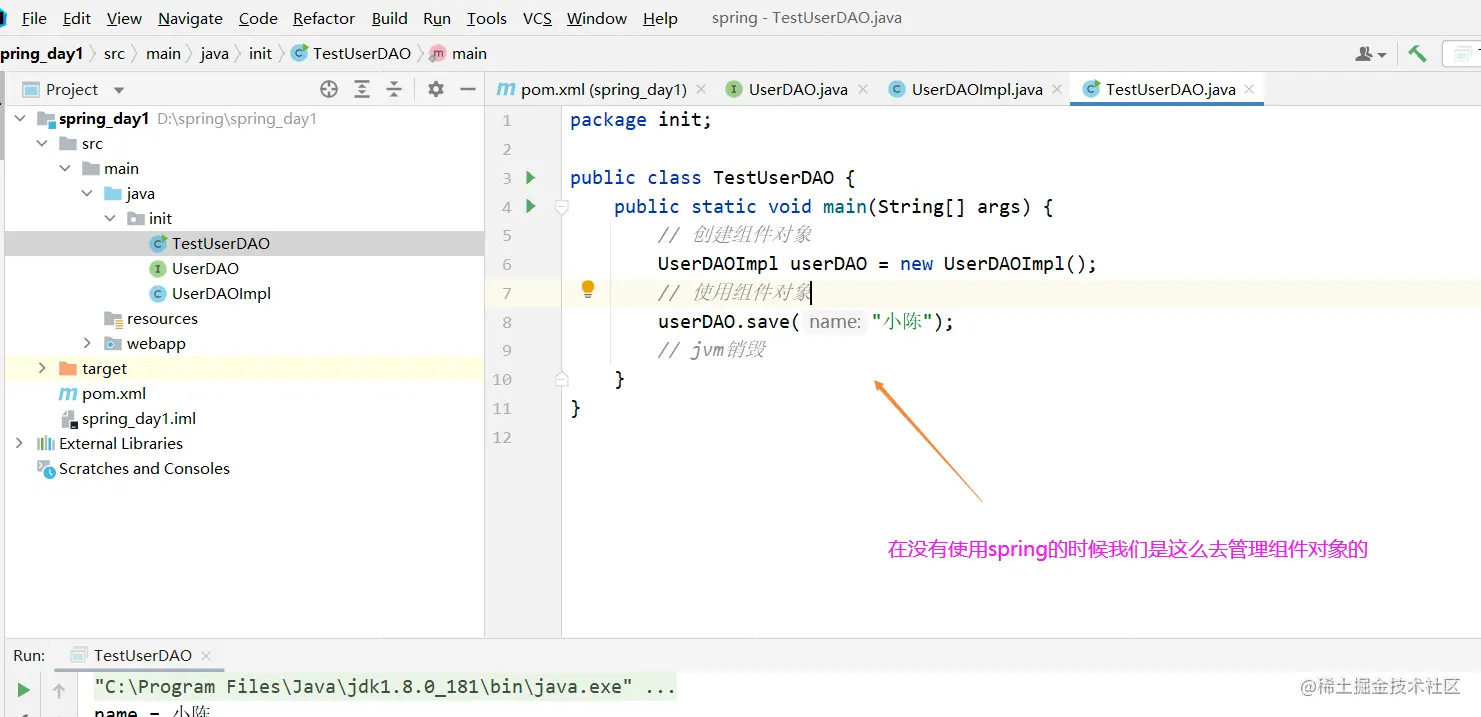Close the TestUserDAO.java editor tab

1250,89
